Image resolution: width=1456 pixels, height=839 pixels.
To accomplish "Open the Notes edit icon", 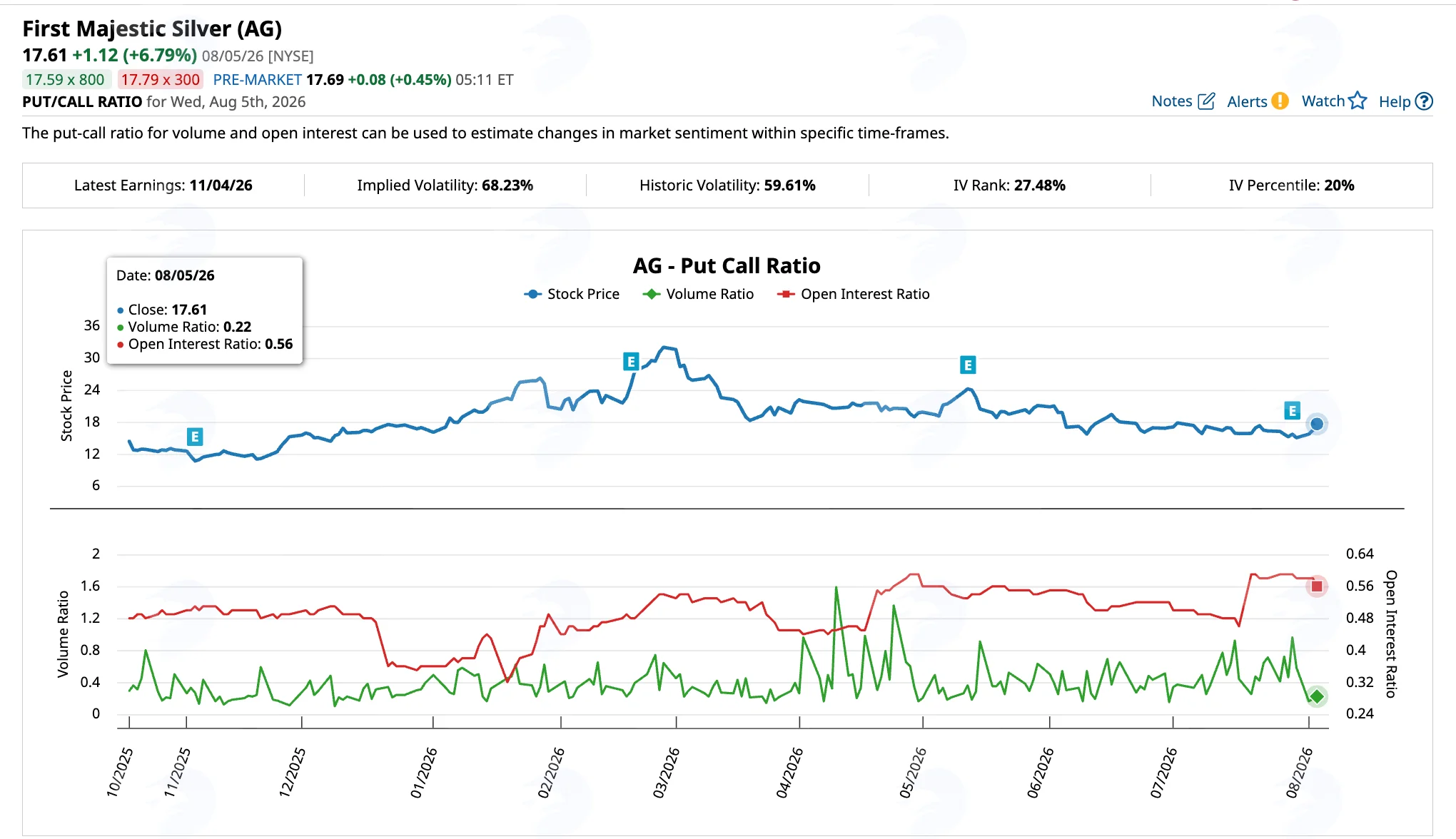I will point(1206,101).
